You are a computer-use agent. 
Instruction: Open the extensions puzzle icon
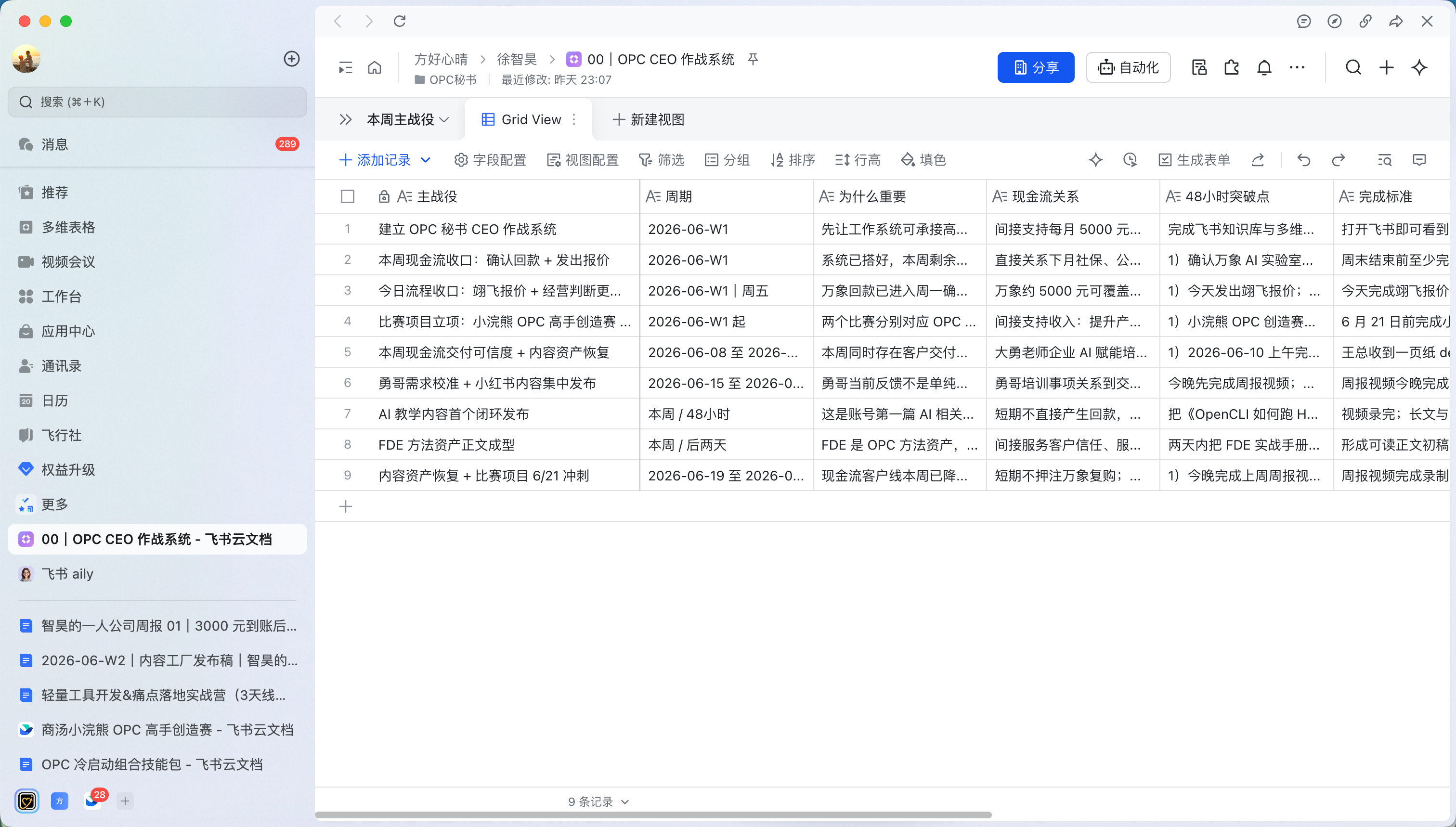click(x=1232, y=67)
